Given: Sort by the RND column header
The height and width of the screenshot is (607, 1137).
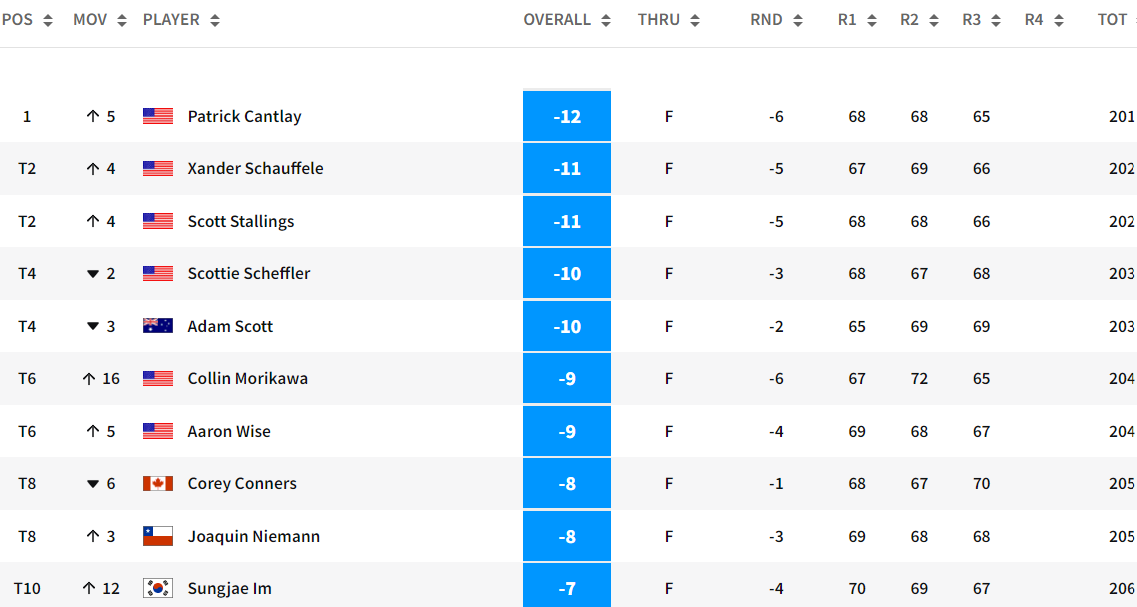Looking at the screenshot, I should pos(776,20).
